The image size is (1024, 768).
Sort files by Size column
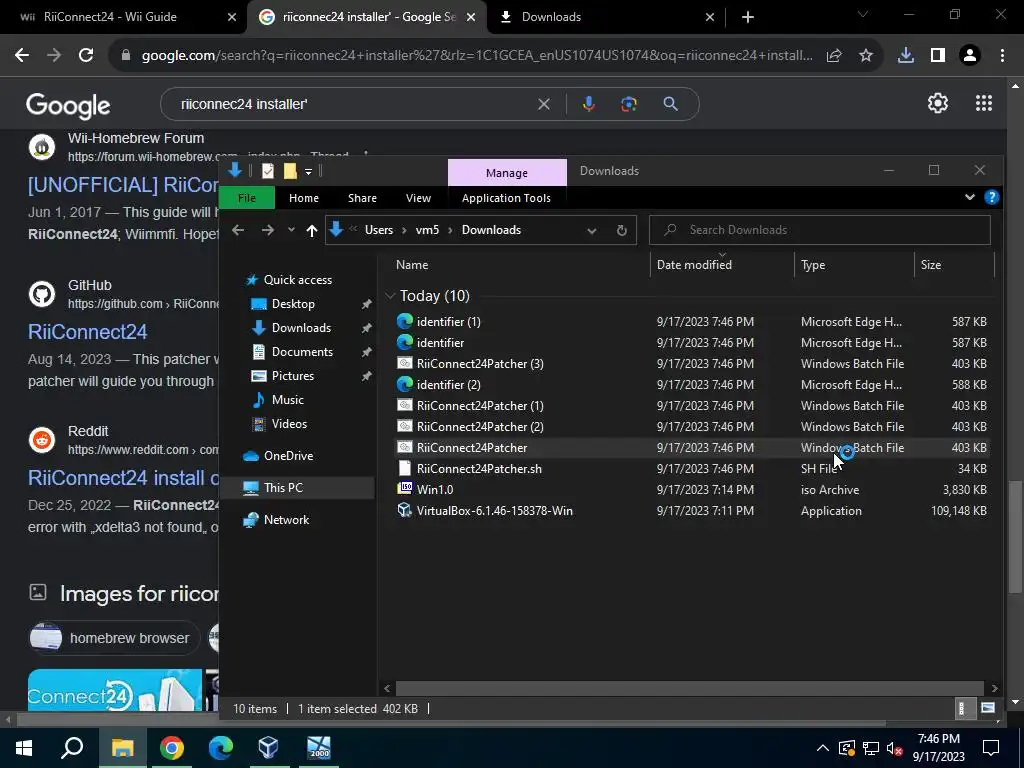(x=931, y=264)
